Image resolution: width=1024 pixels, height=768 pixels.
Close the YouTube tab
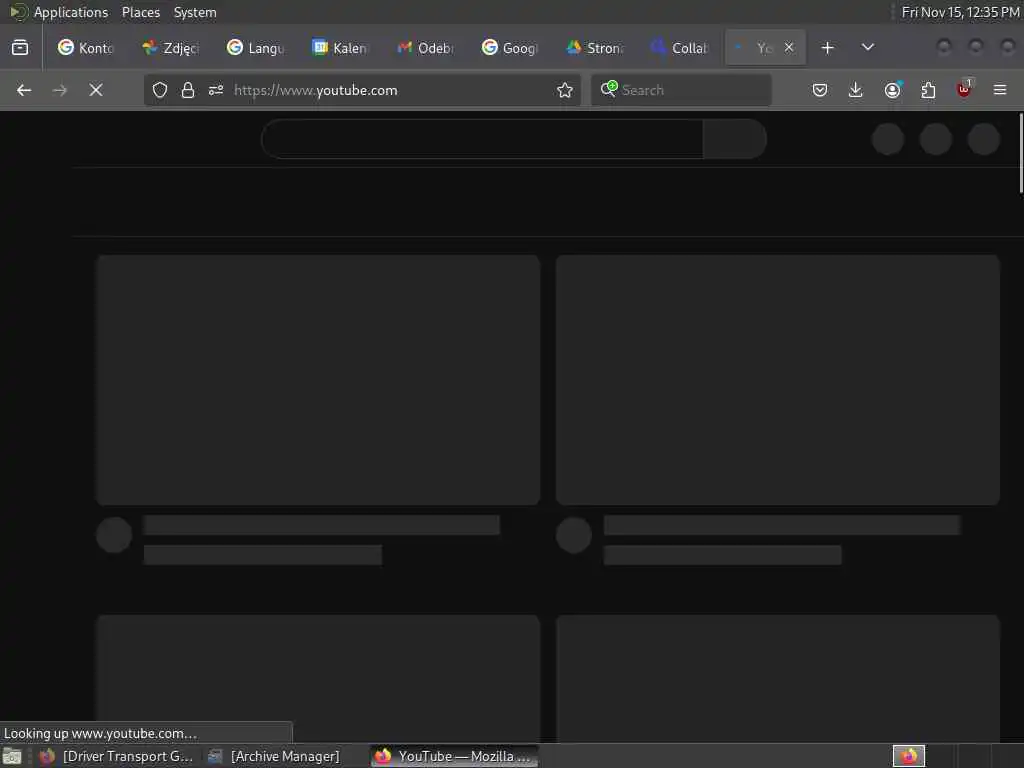pos(789,47)
